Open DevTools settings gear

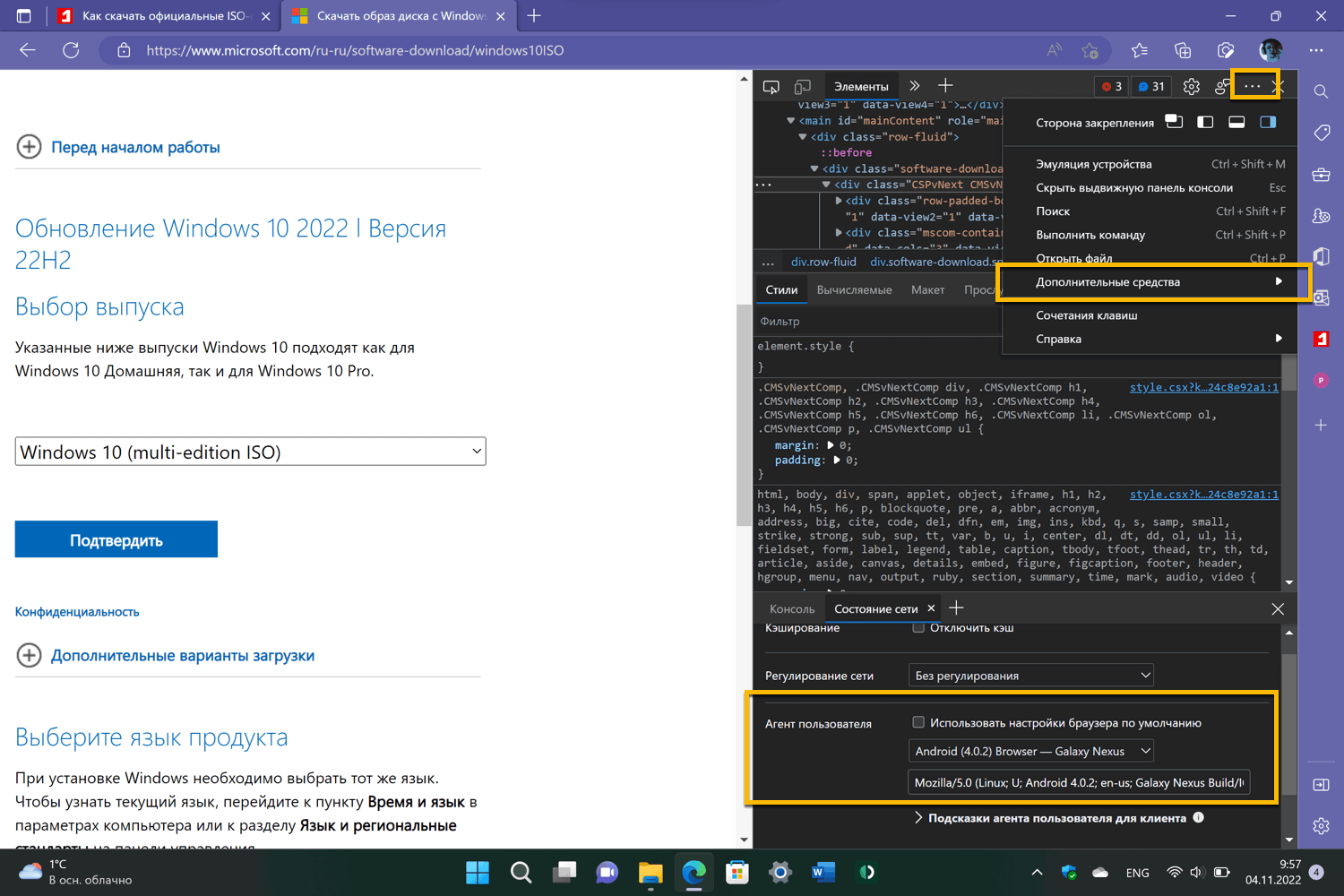1191,86
